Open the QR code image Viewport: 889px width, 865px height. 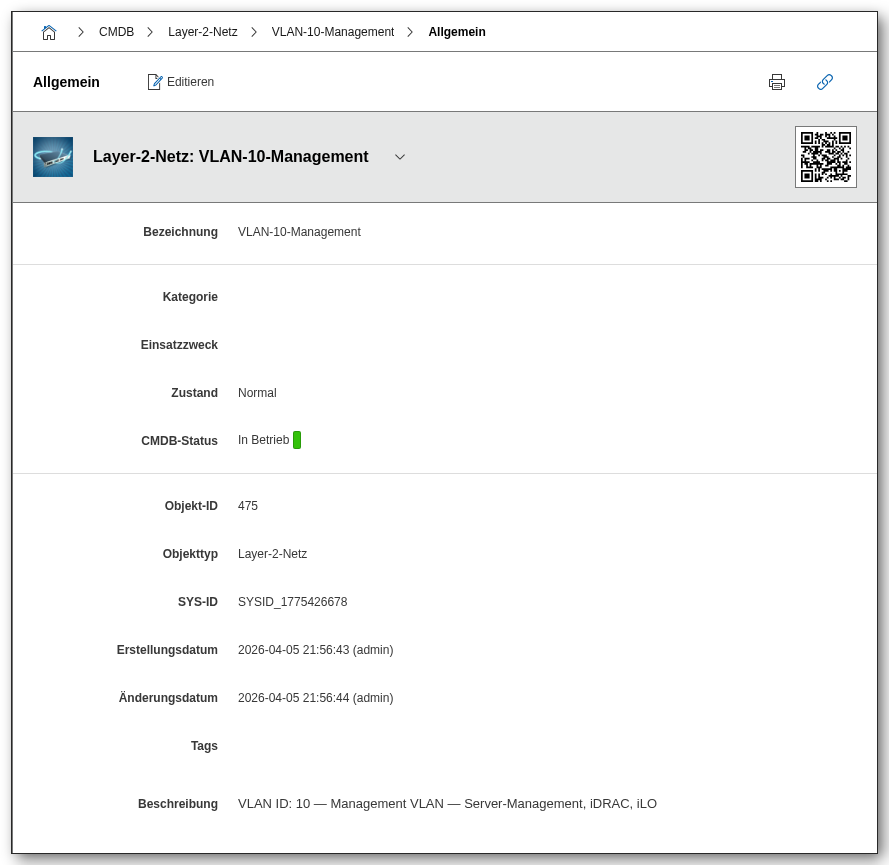(825, 157)
